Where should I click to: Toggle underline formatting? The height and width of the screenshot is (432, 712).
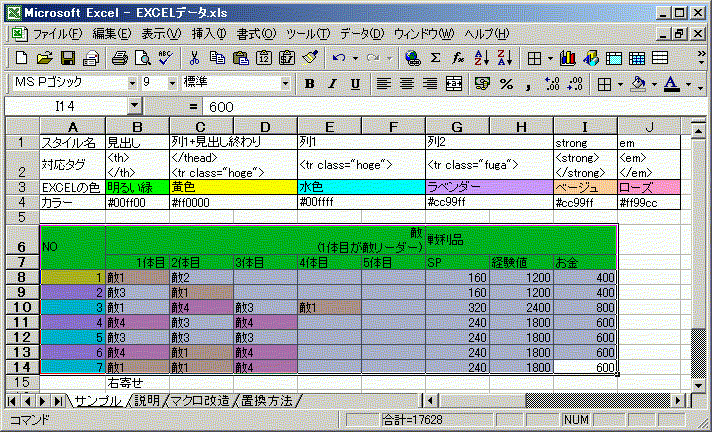click(355, 84)
